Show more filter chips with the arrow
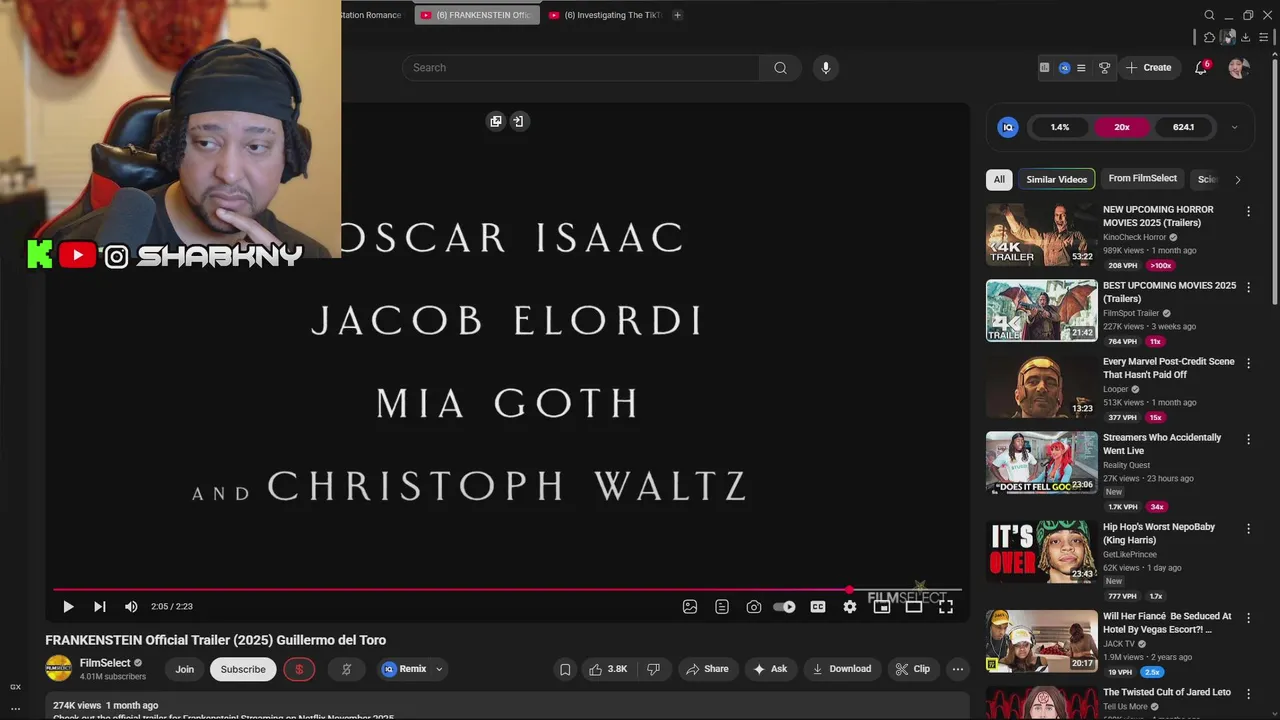The height and width of the screenshot is (720, 1280). pyautogui.click(x=1237, y=180)
